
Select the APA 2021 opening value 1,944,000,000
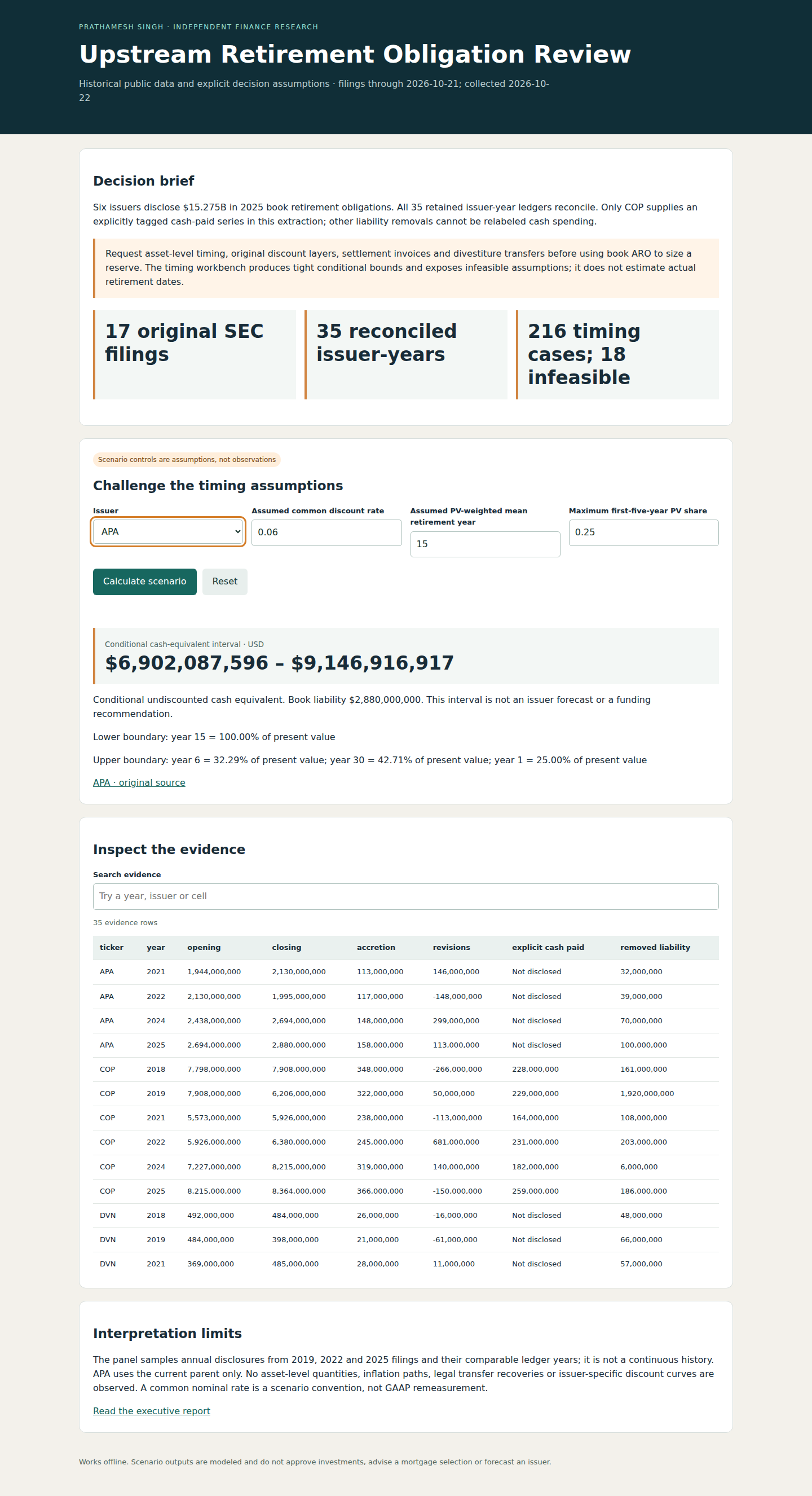pyautogui.click(x=214, y=971)
